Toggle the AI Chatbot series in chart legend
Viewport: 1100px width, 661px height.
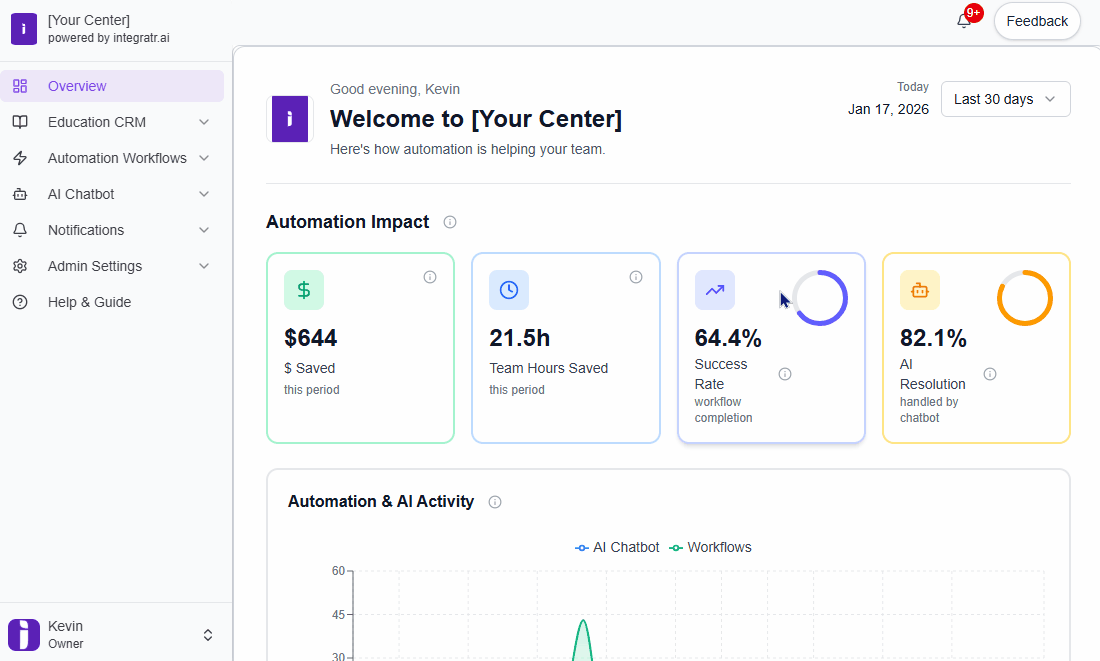point(617,547)
